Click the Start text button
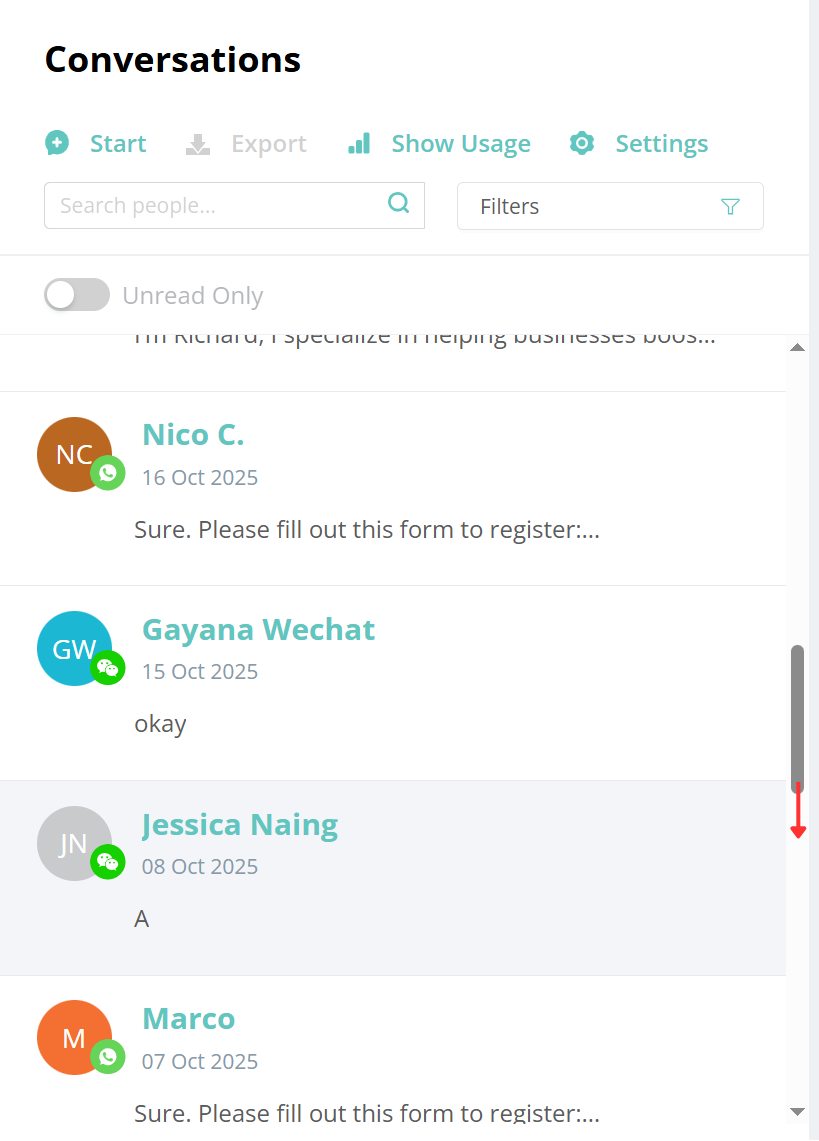Screen dimensions: 819x1141 pos(118,144)
